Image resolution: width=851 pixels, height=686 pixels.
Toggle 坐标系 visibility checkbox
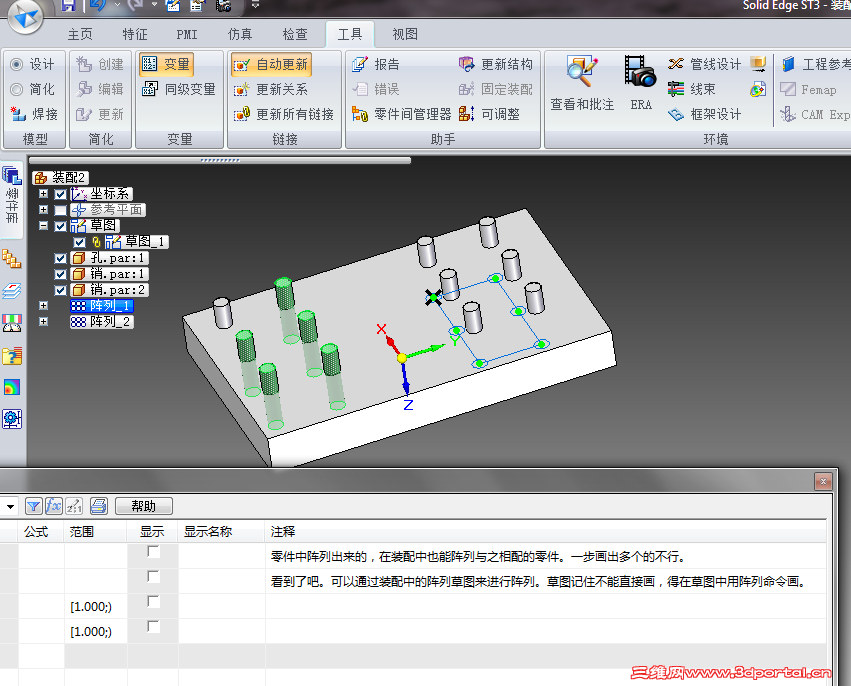pos(60,194)
